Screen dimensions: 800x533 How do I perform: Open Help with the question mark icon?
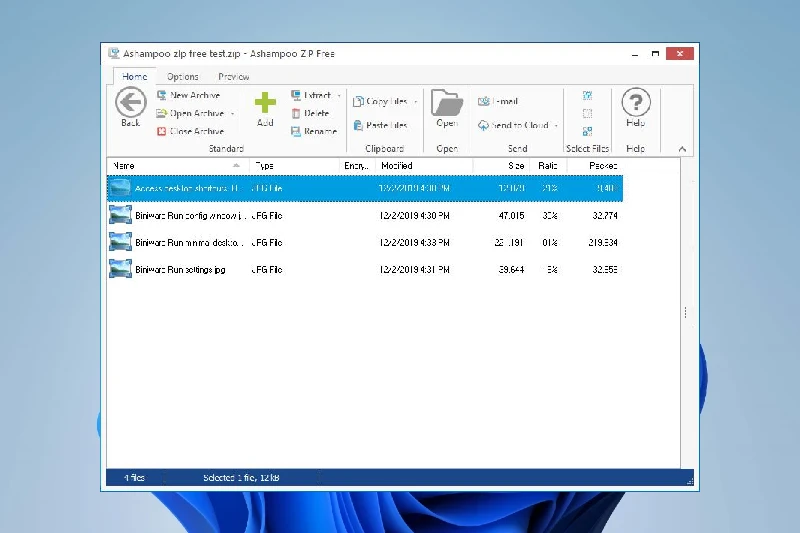636,103
